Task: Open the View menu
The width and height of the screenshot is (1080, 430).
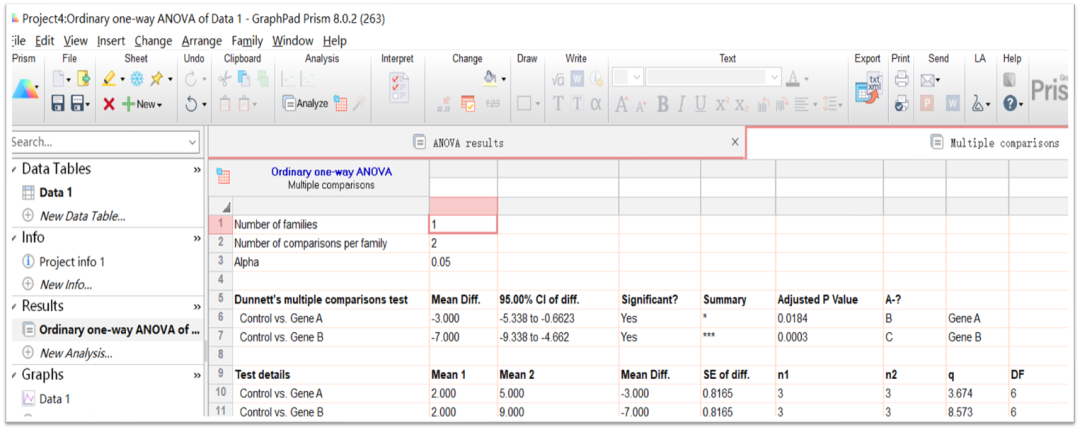Action: coord(76,41)
